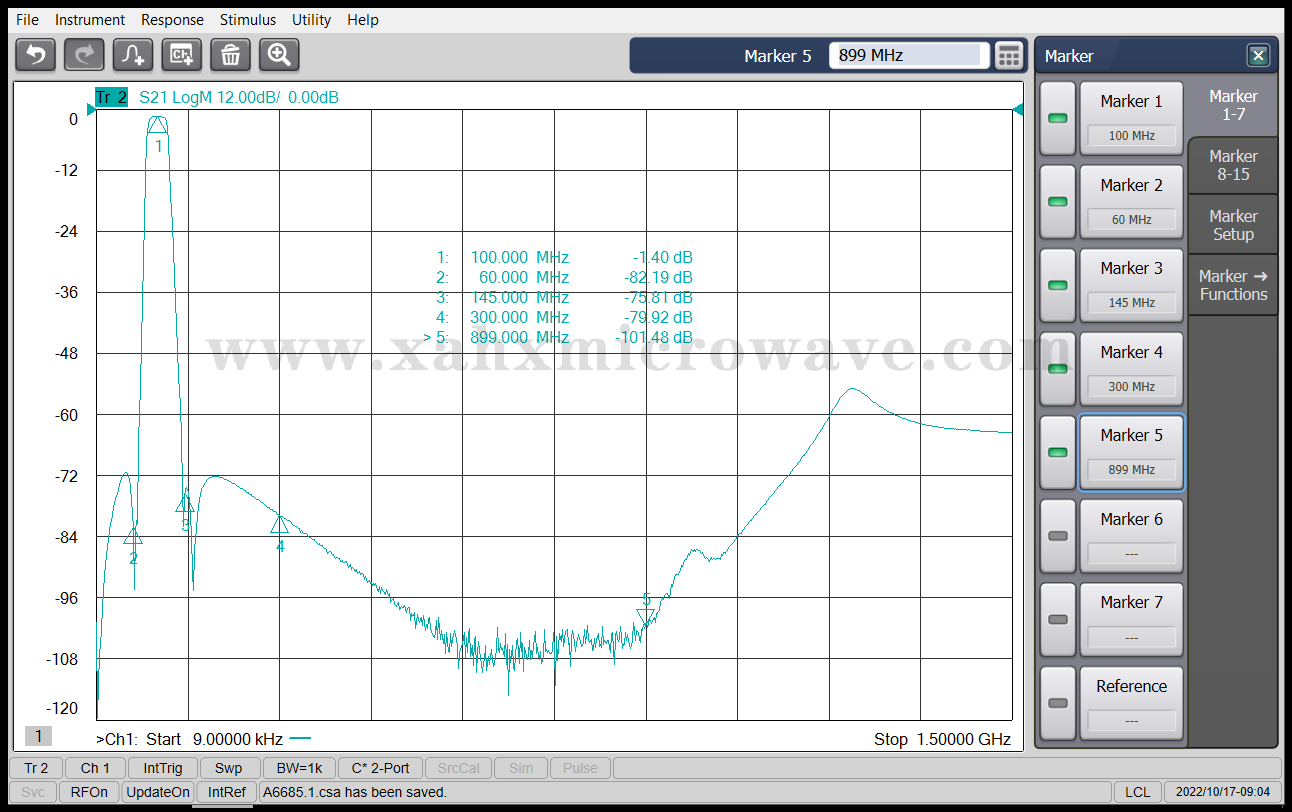Click the add trace icon
Image resolution: width=1292 pixels, height=812 pixels.
click(x=133, y=55)
